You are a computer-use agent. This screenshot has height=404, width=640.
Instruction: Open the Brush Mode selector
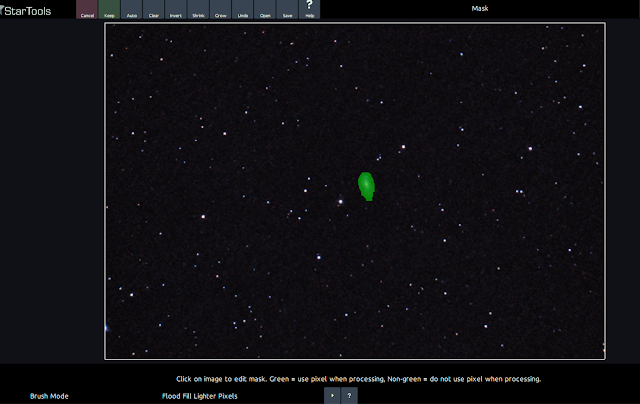[49, 396]
